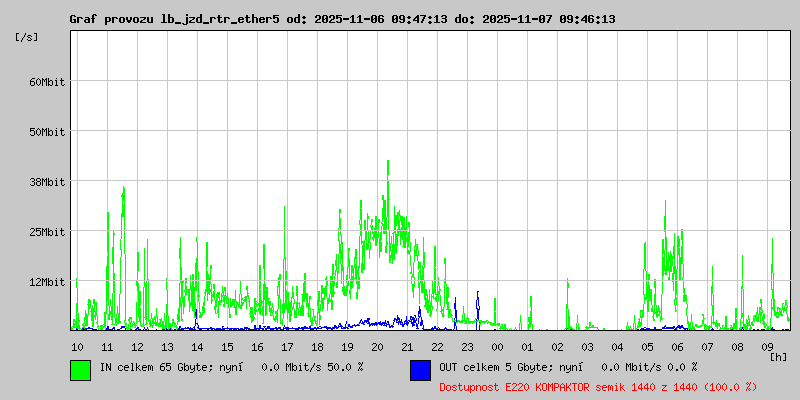Image resolution: width=800 pixels, height=400 pixels.
Task: Select the 50Mbit y-axis label
Action: click(x=46, y=131)
